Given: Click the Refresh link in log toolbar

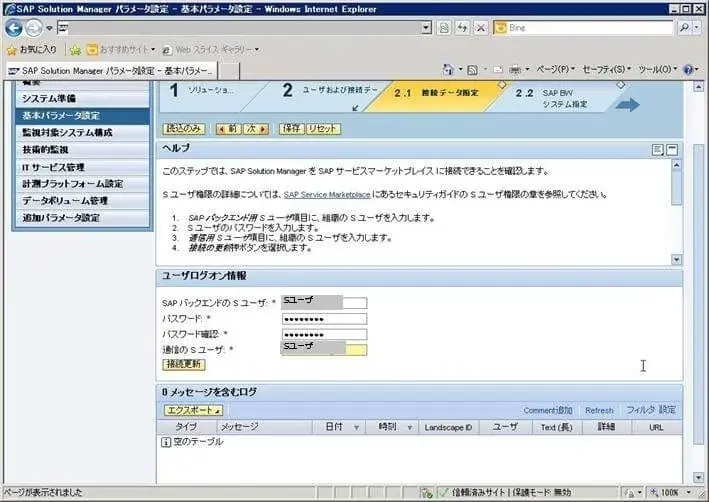Looking at the screenshot, I should [x=599, y=411].
